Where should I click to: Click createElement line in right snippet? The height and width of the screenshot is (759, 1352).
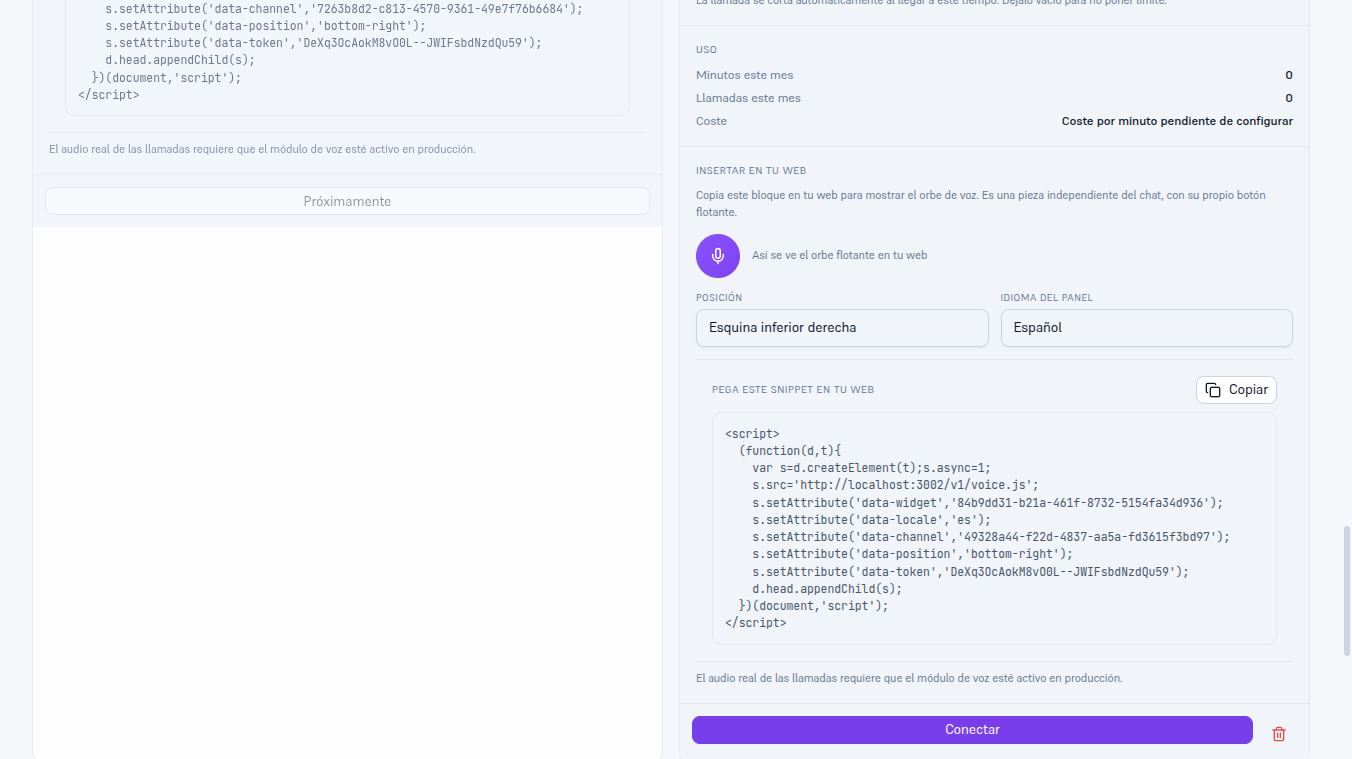click(x=871, y=468)
